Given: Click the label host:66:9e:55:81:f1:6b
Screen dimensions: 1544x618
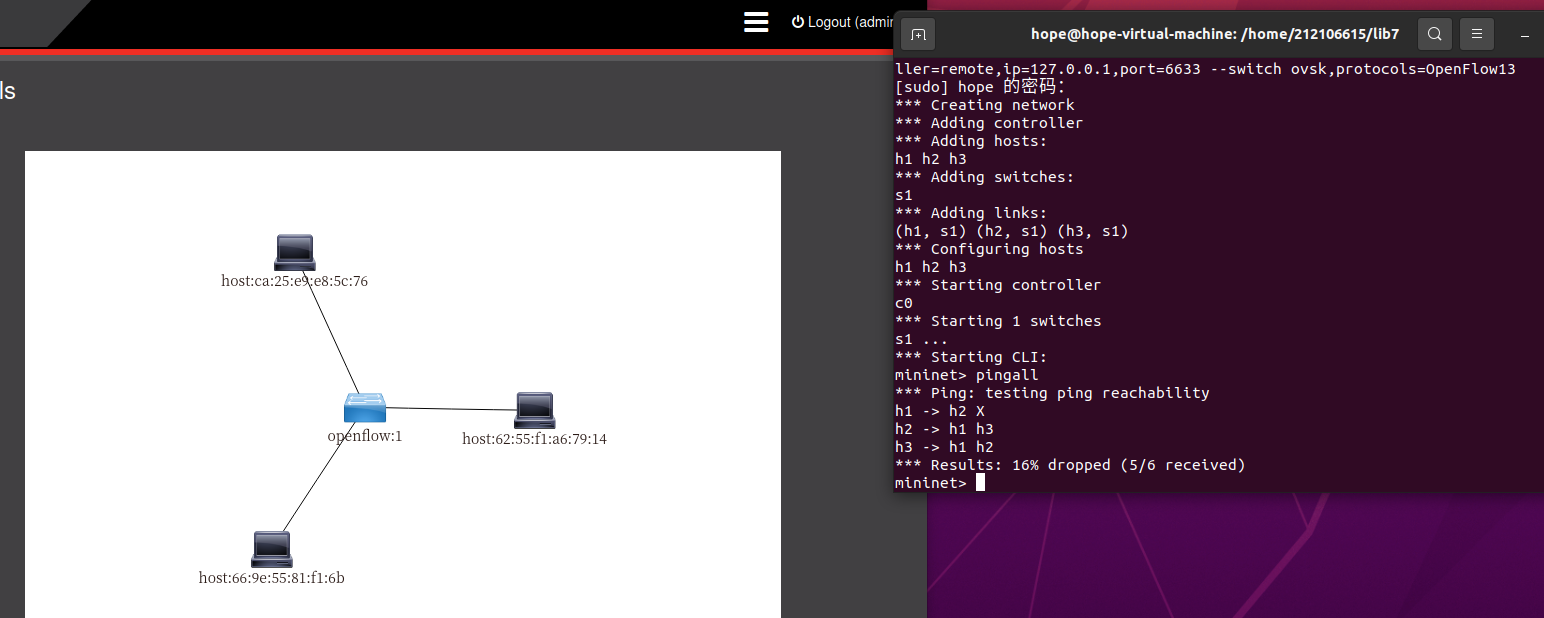Looking at the screenshot, I should pyautogui.click(x=272, y=578).
